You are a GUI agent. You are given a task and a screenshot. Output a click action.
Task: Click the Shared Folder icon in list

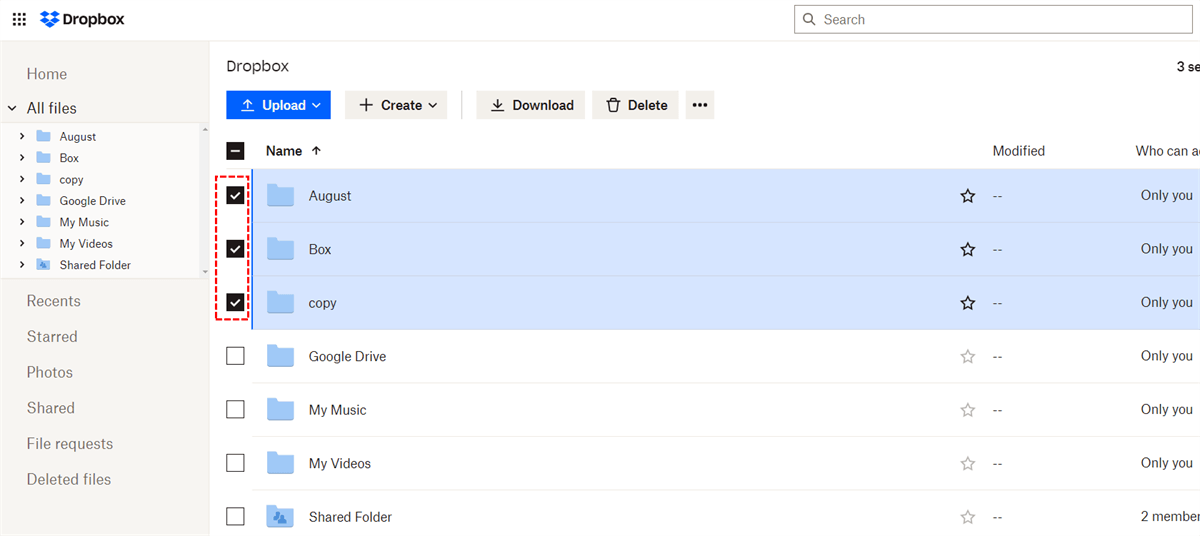280,517
